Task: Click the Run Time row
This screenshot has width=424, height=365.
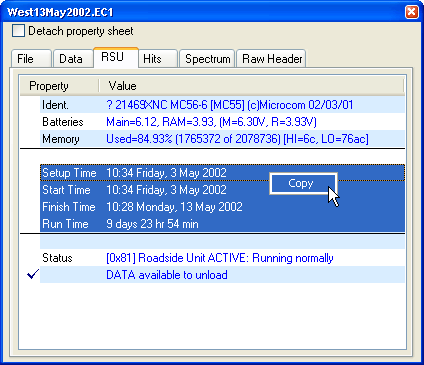Action: pyautogui.click(x=222, y=224)
